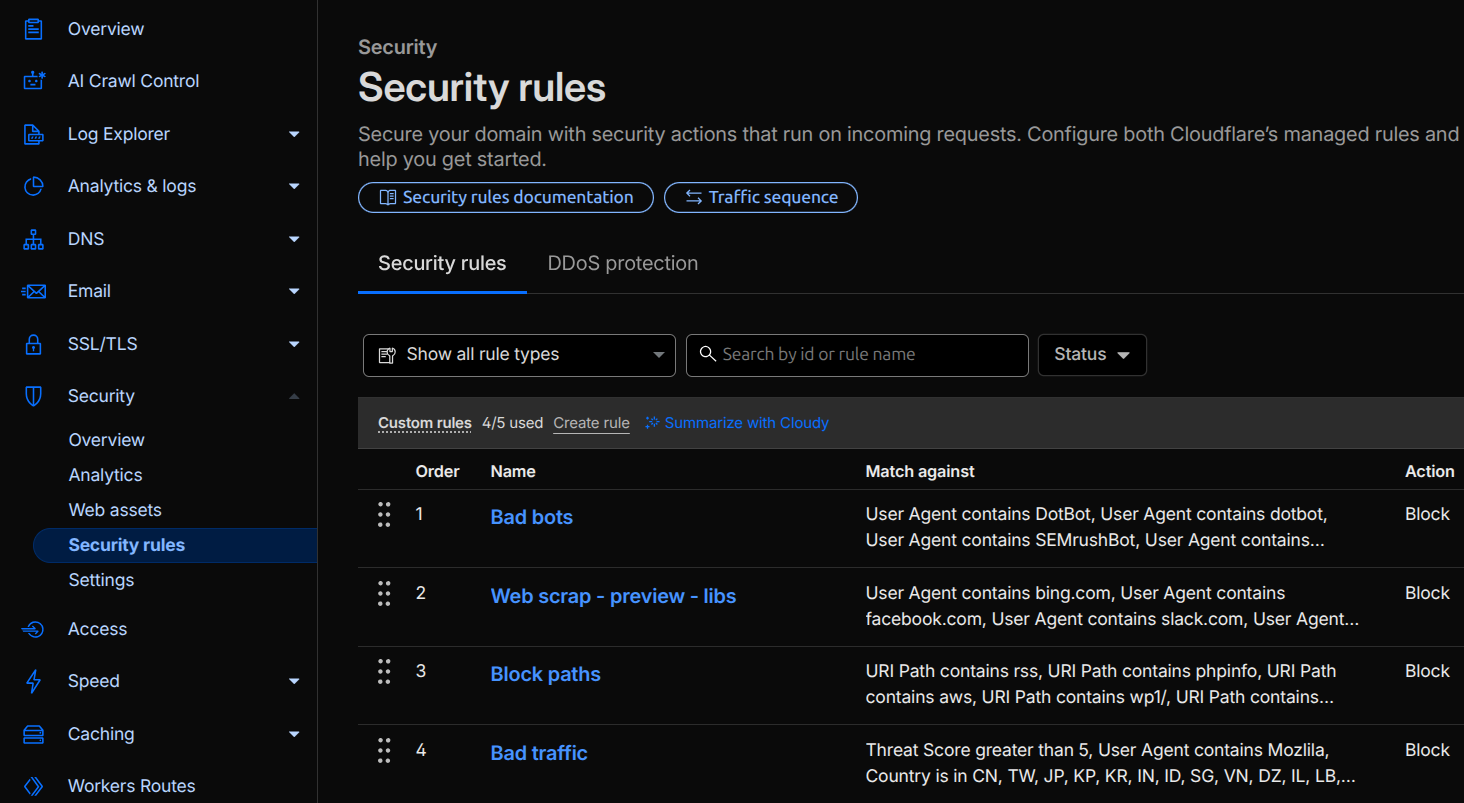Select Security rules in sidebar submenu

pyautogui.click(x=175, y=545)
